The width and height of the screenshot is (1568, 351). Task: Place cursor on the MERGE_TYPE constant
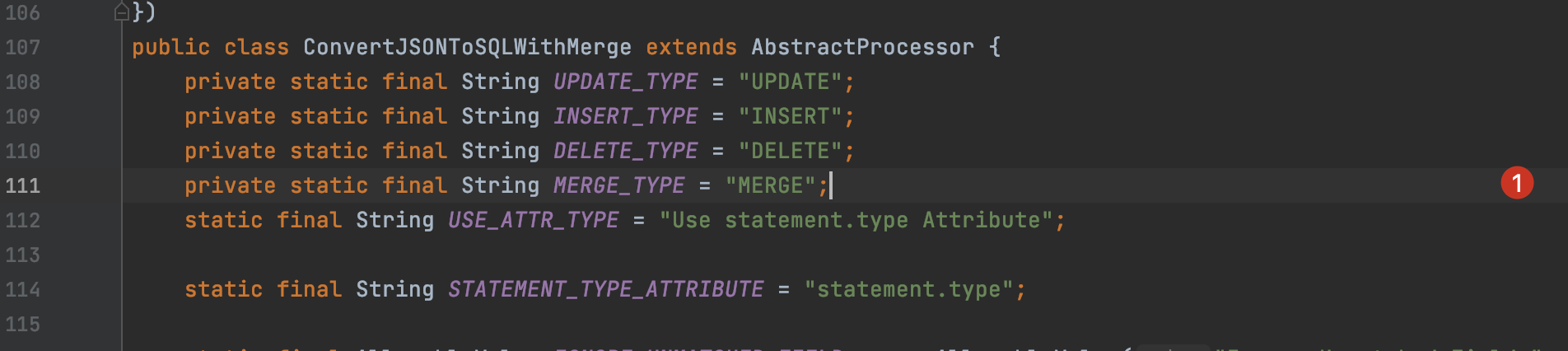[x=619, y=185]
